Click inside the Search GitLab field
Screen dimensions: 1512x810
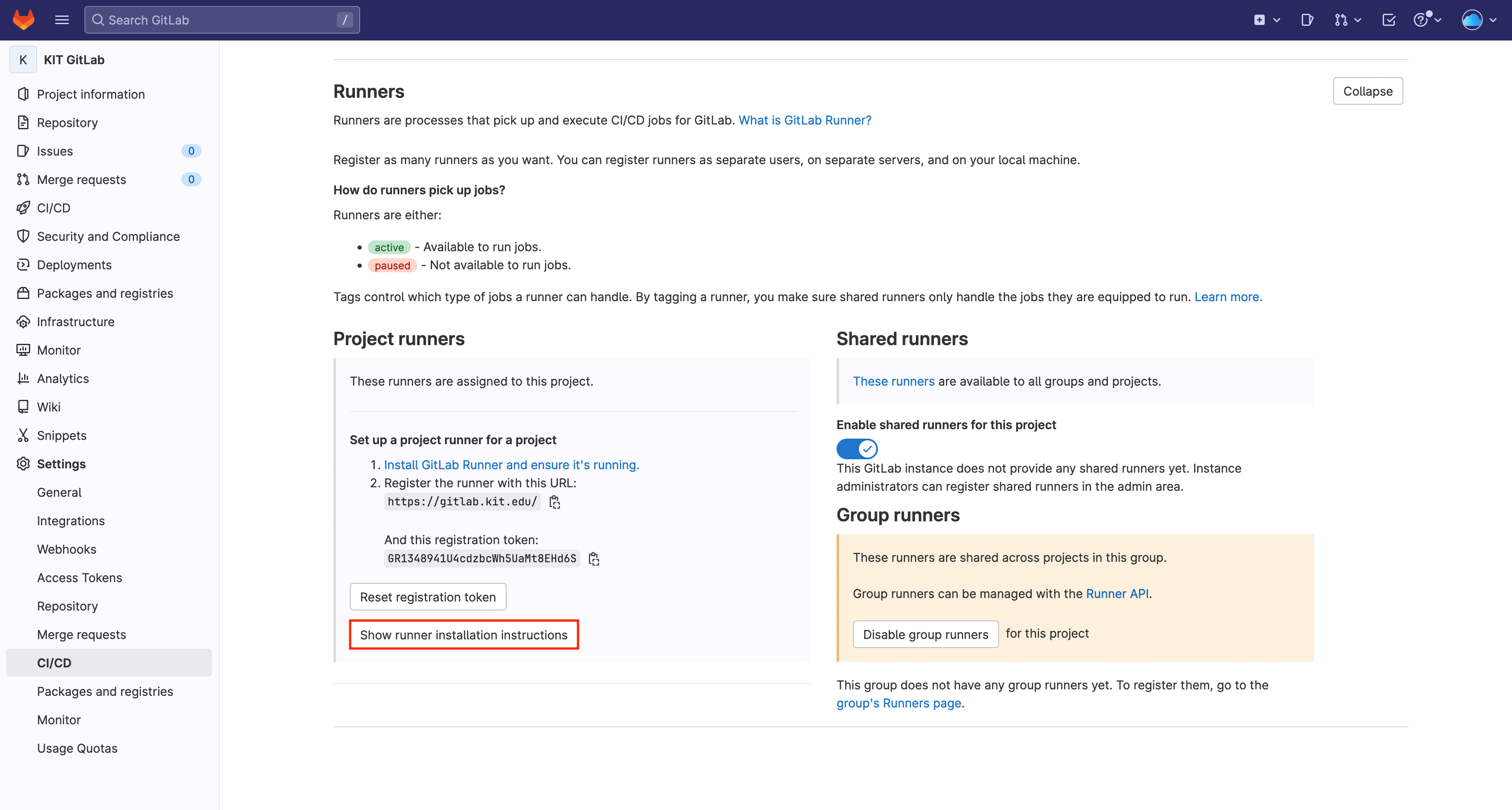222,19
